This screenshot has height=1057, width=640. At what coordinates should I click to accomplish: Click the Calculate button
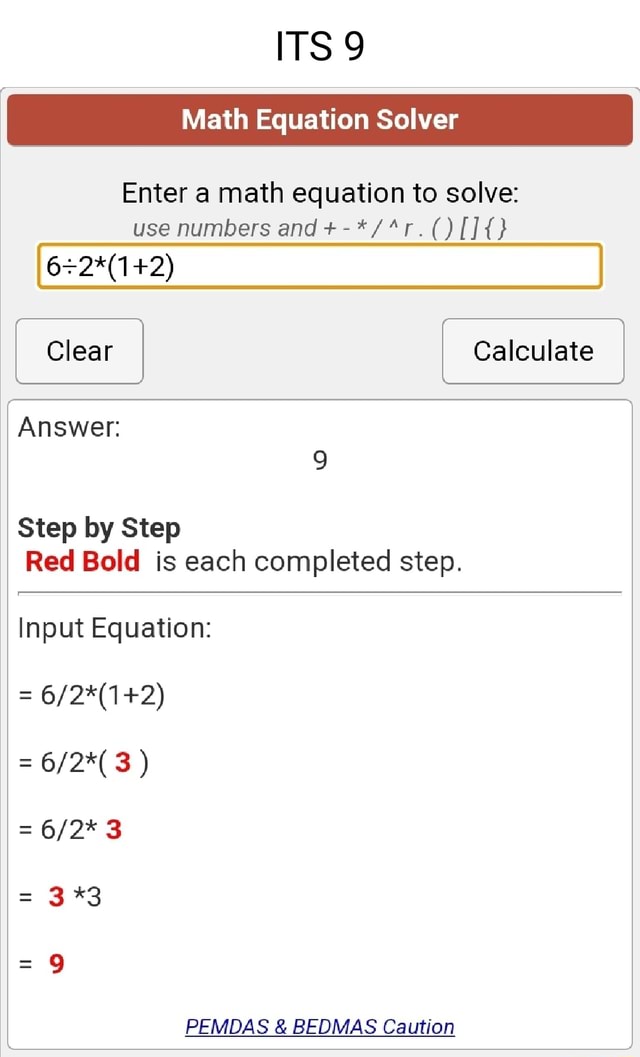pos(532,351)
